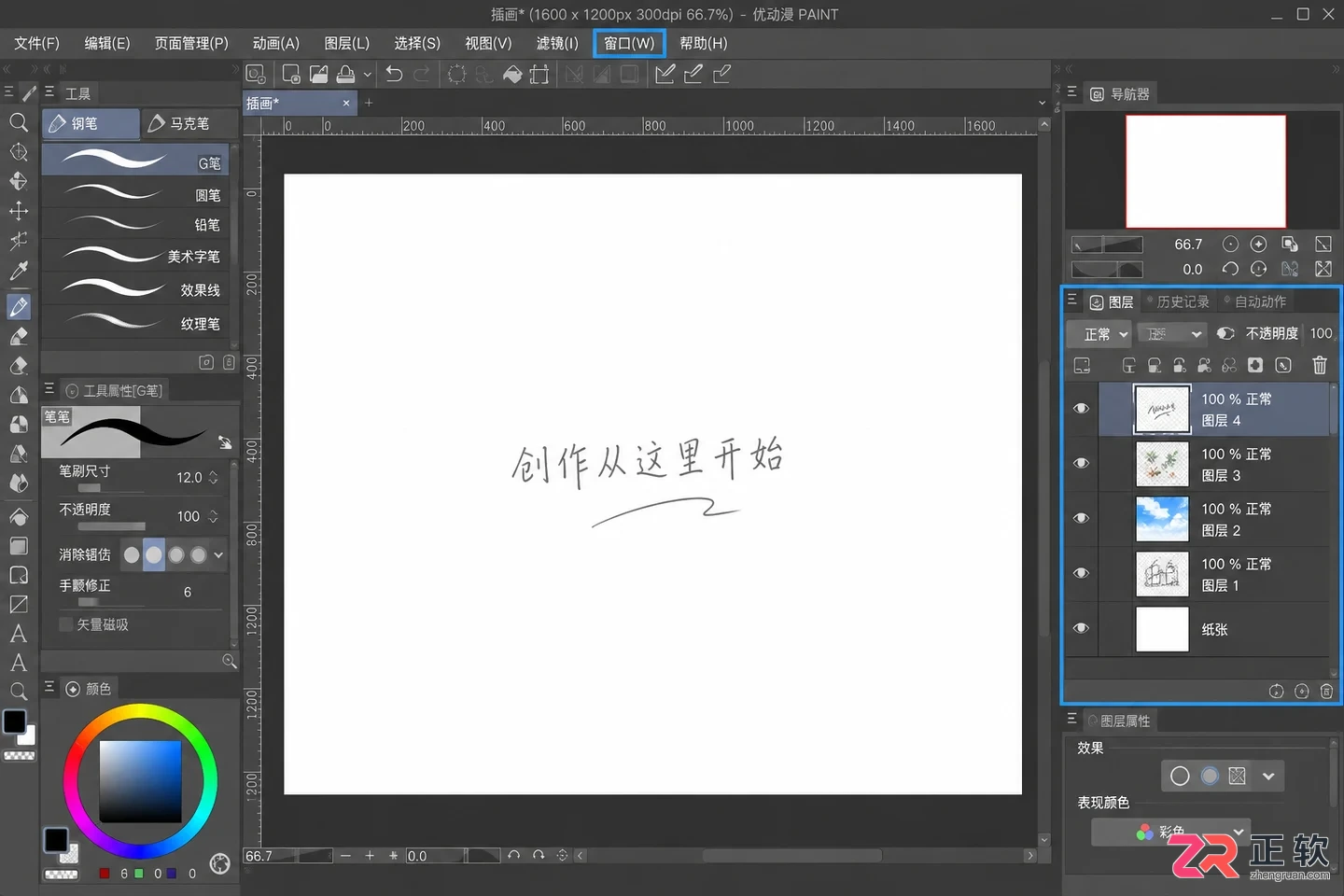Click the open file icon in the toolbar

pyautogui.click(x=318, y=74)
